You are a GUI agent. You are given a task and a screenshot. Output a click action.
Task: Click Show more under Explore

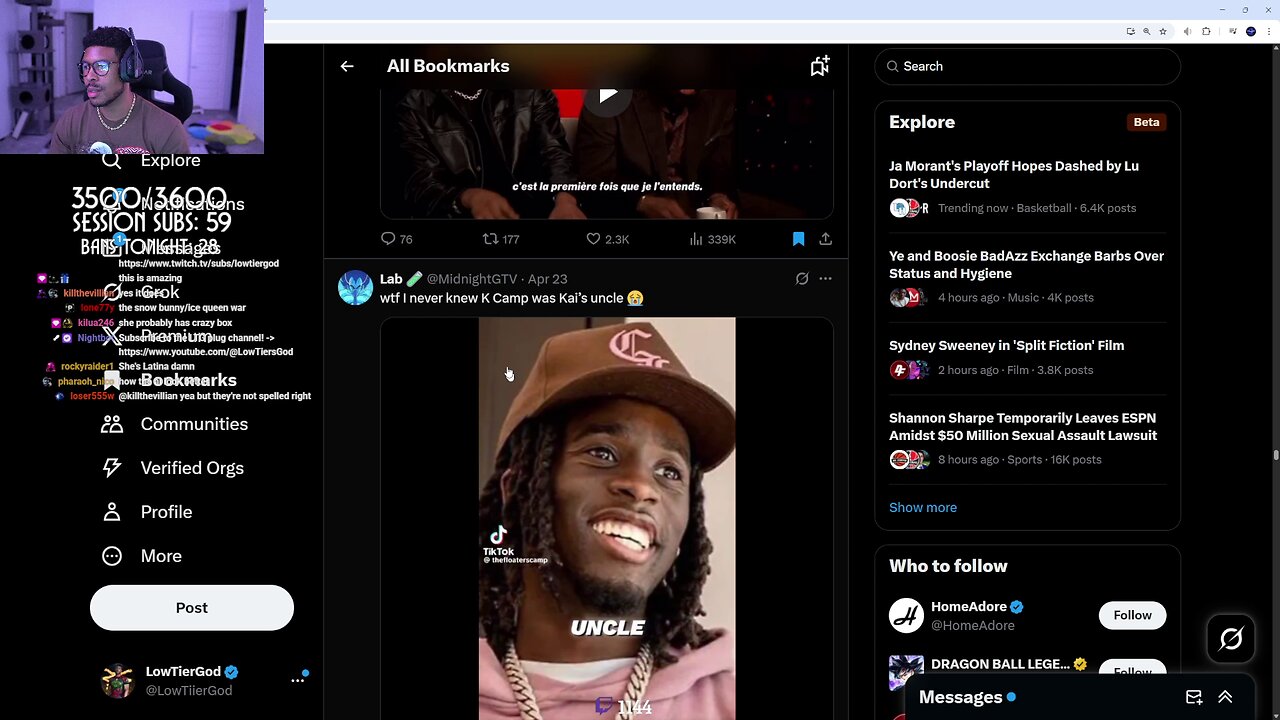click(x=923, y=507)
